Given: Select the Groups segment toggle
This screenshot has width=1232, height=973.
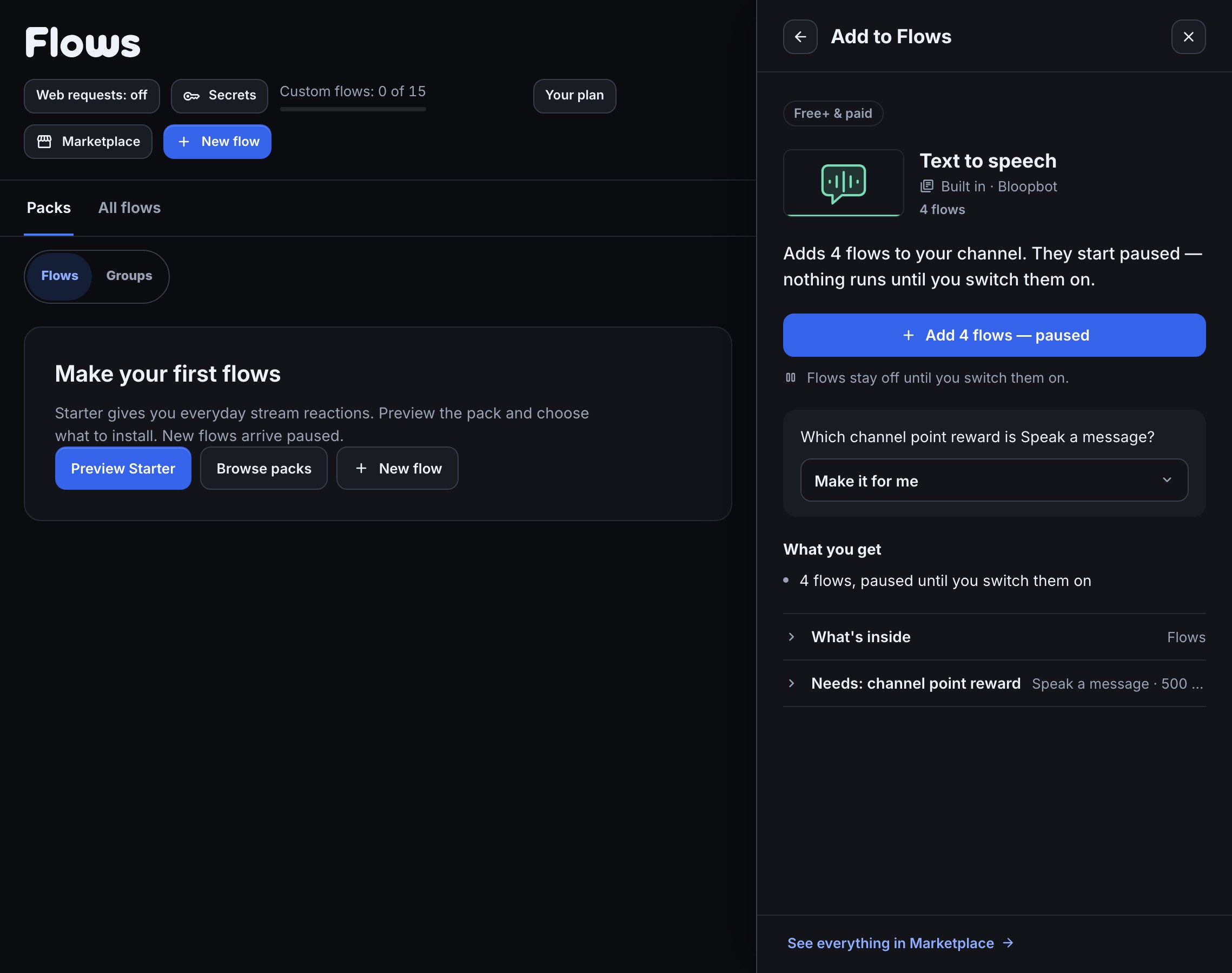Looking at the screenshot, I should [x=129, y=276].
